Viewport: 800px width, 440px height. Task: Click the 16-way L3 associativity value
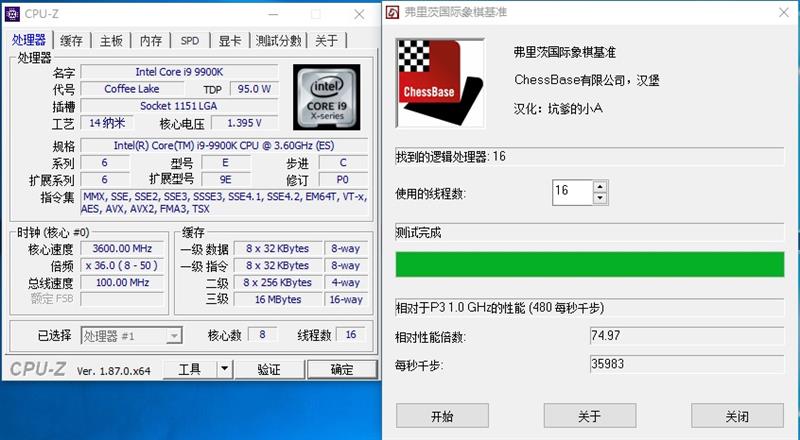[x=346, y=300]
